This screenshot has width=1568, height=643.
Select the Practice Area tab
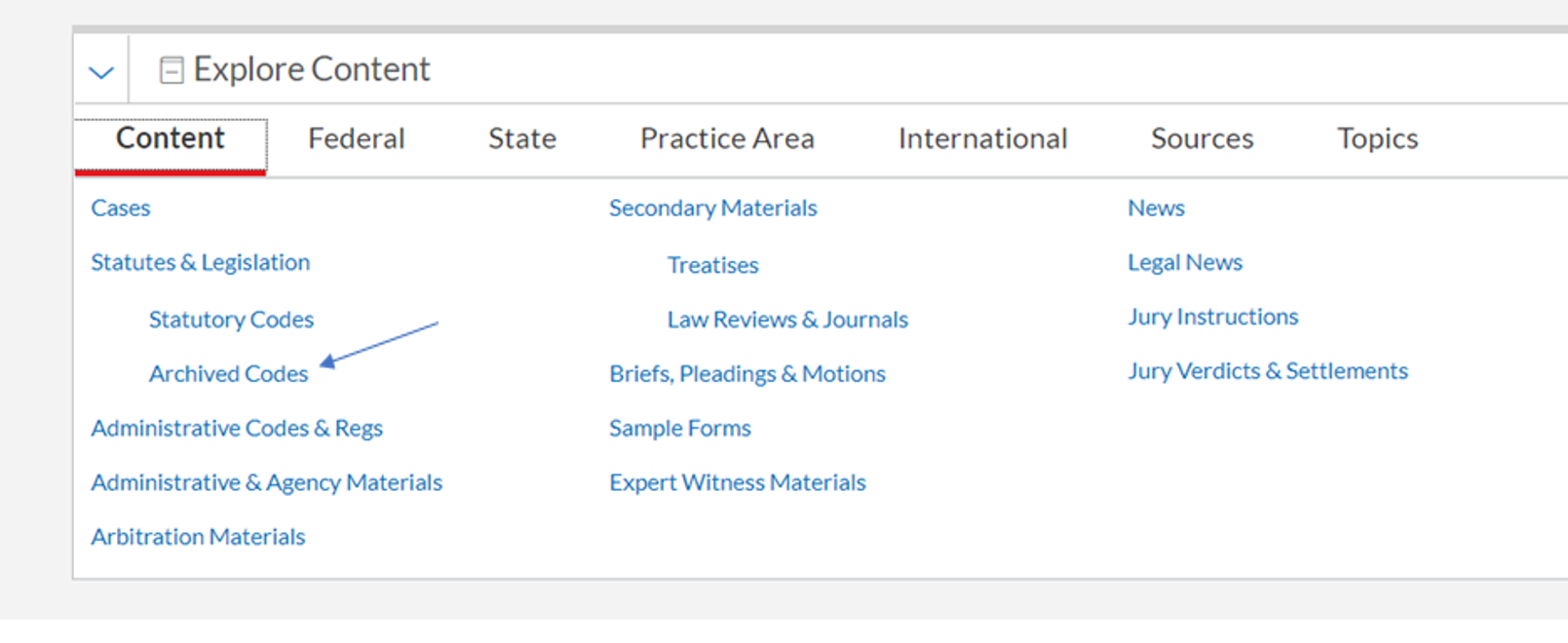pyautogui.click(x=727, y=138)
